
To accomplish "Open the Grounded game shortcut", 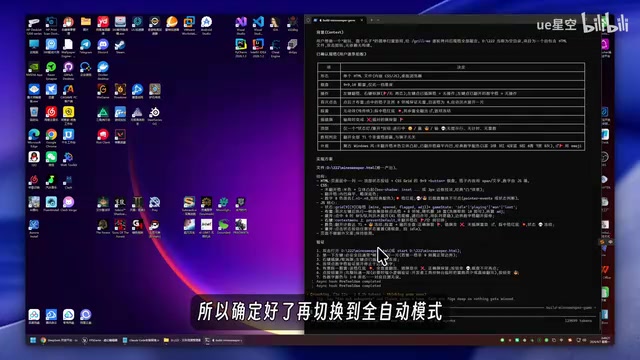I will pos(223,226).
